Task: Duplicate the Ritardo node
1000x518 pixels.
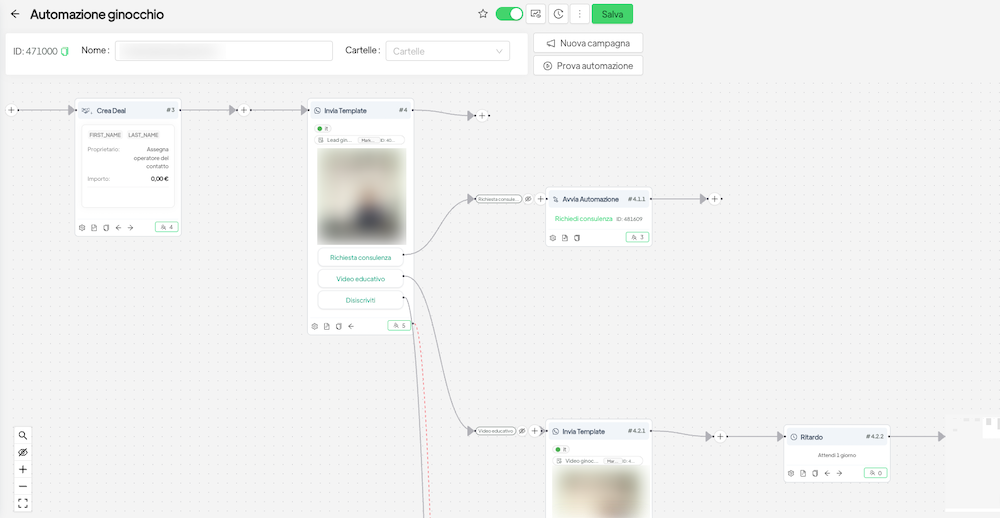Action: tap(815, 473)
